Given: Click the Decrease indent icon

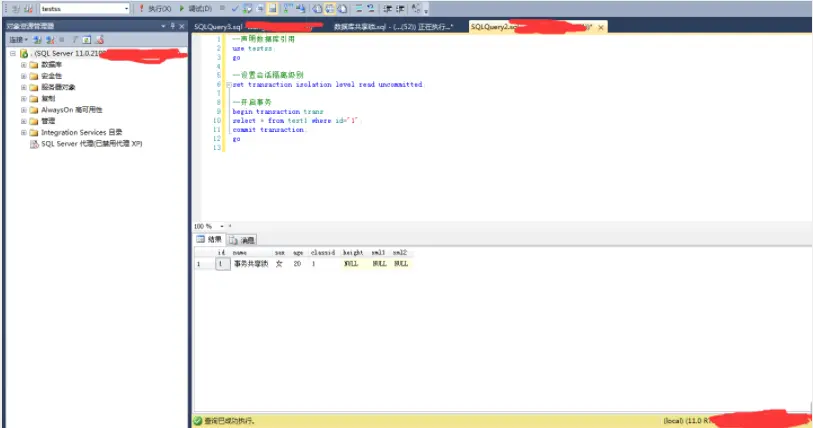Looking at the screenshot, I should (x=387, y=9).
